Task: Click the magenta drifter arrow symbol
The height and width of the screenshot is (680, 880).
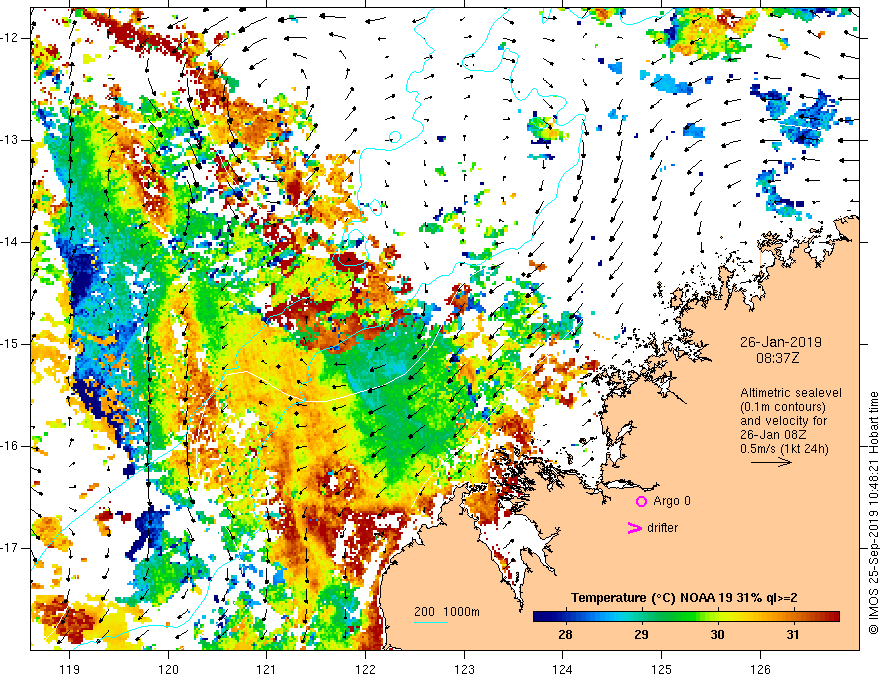Action: tap(635, 528)
